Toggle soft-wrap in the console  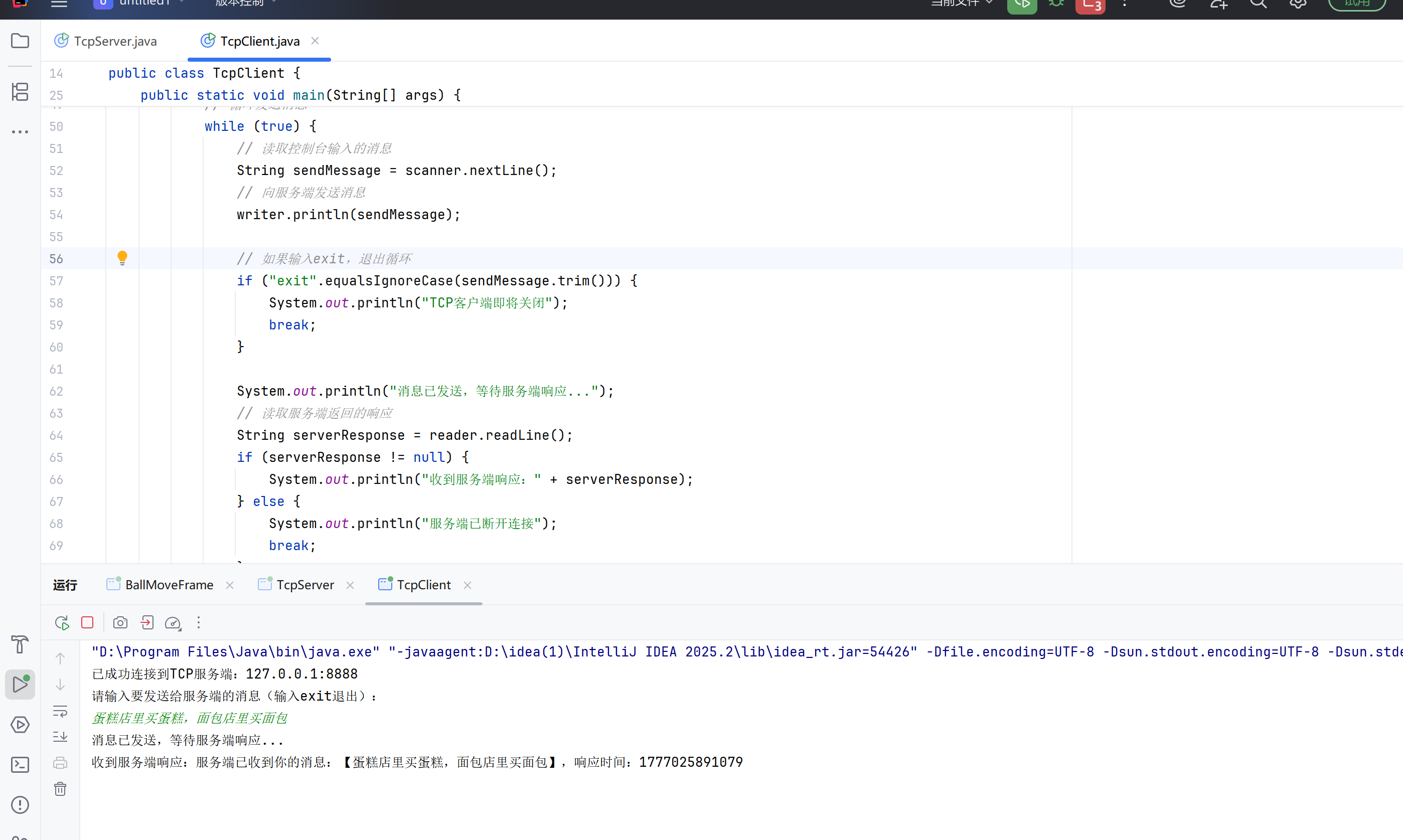pyautogui.click(x=60, y=711)
